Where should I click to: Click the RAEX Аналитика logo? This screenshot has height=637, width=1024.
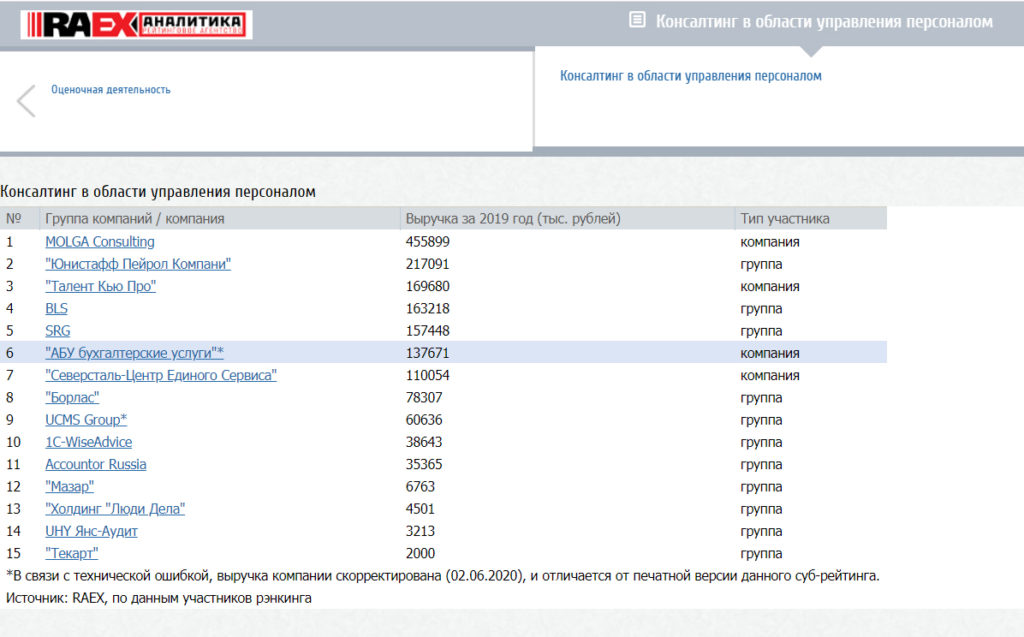tap(136, 24)
